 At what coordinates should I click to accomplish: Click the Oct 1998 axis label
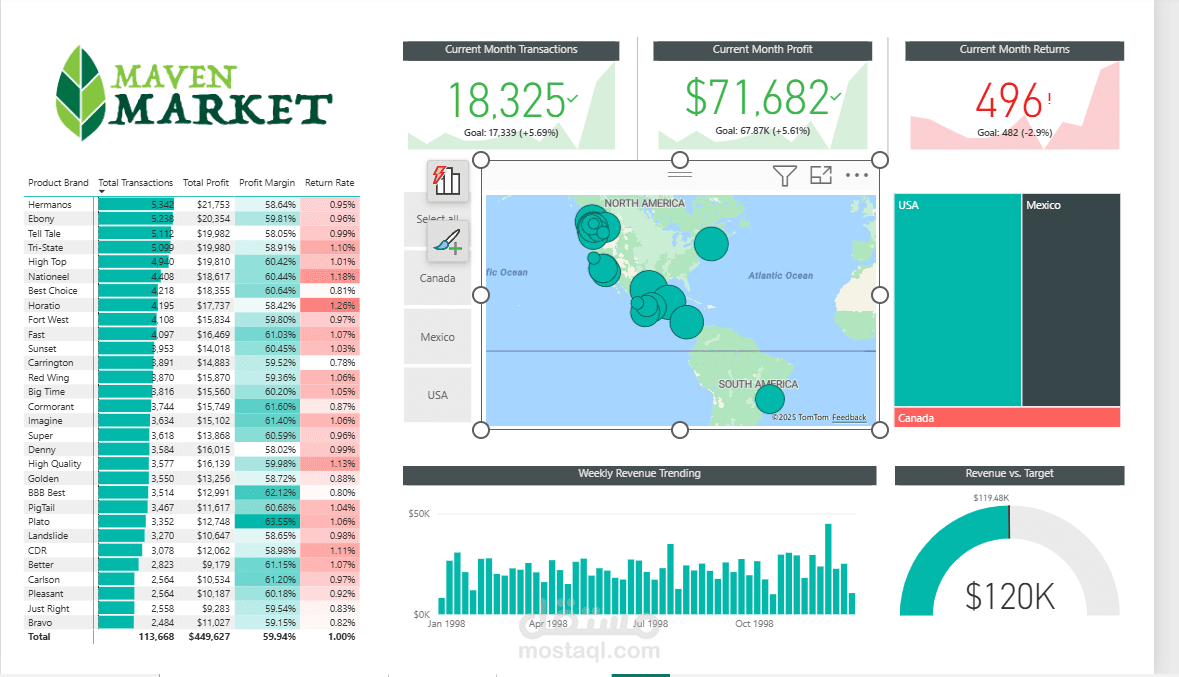point(754,624)
